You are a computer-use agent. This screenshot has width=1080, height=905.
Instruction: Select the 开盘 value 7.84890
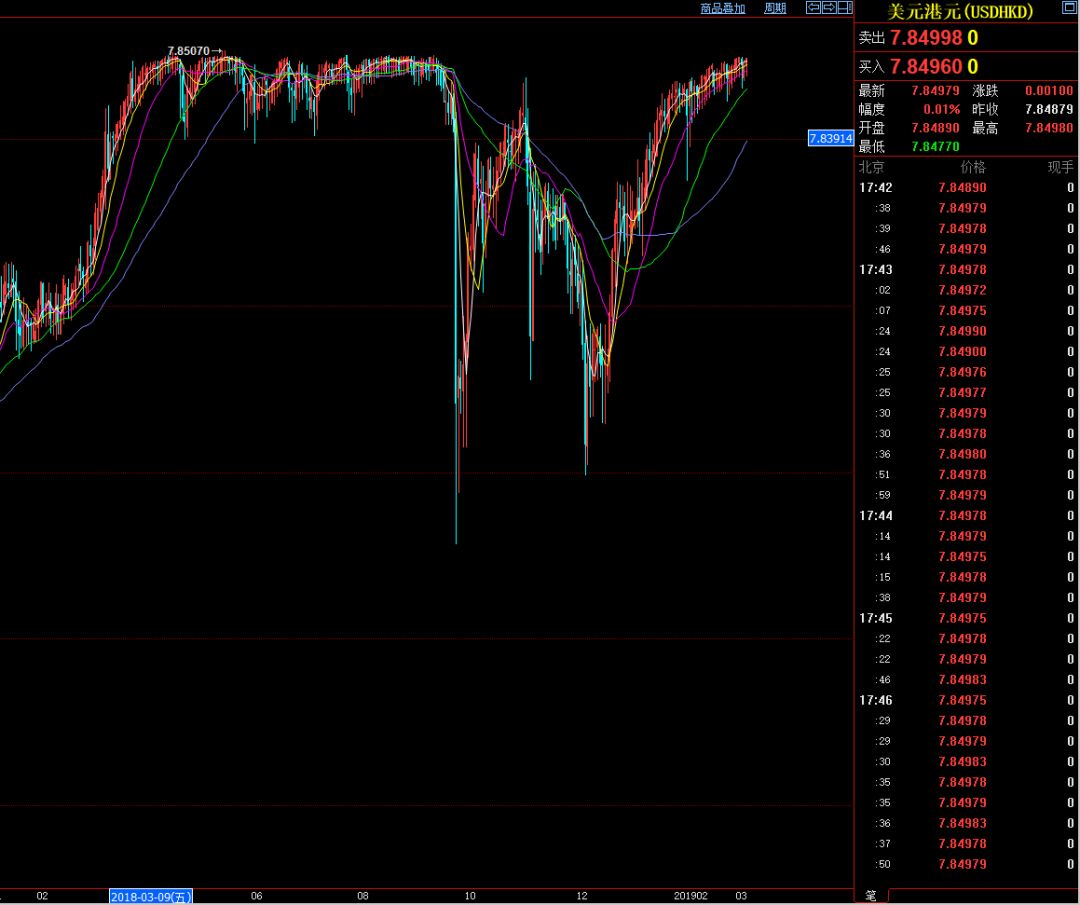935,127
